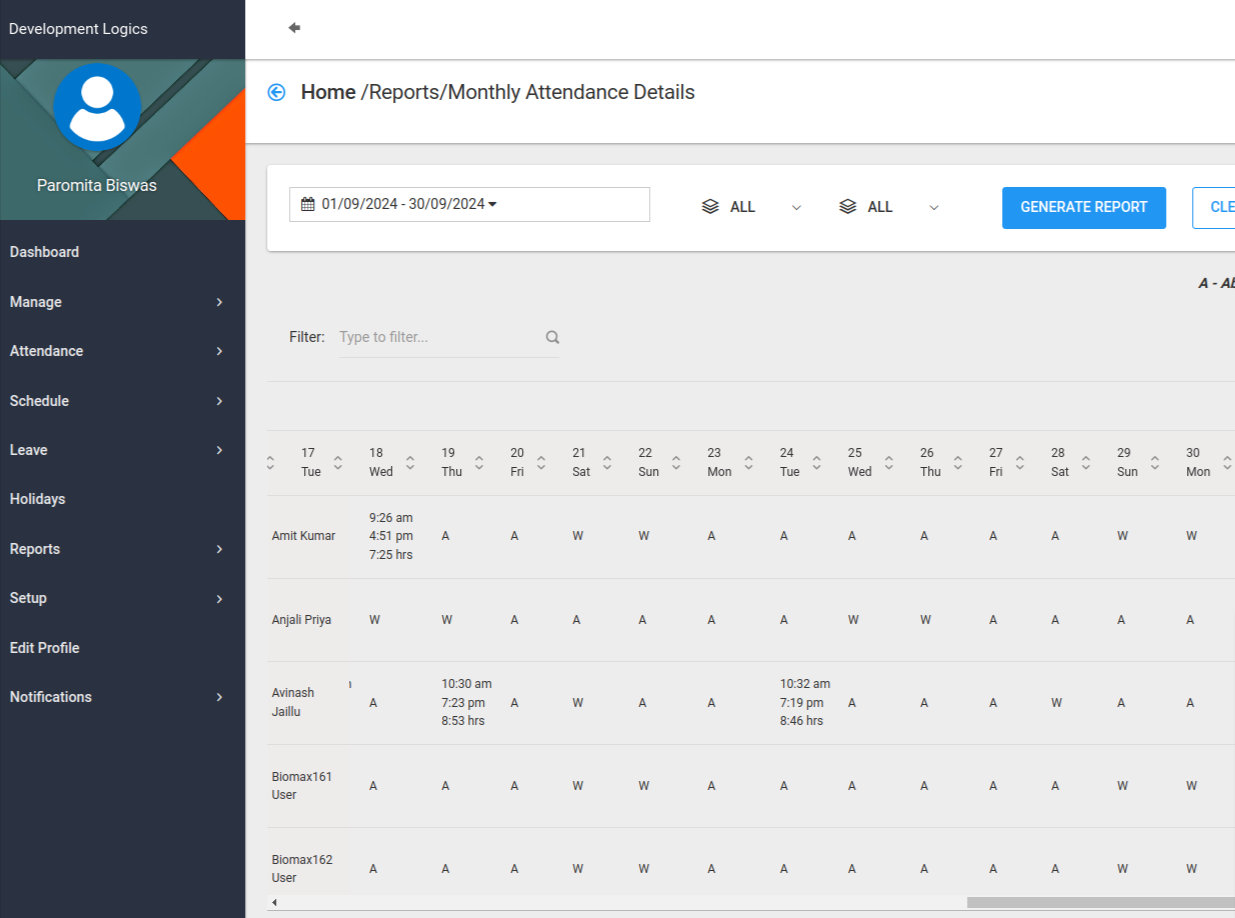Sort by the 25 Wed column
1235x918 pixels.
[889, 463]
